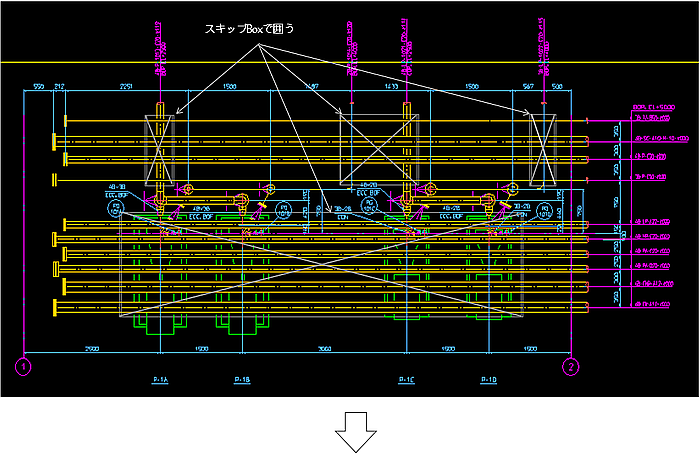
Task: Click the PG instrument circle on far right
Action: pyautogui.click(x=545, y=209)
